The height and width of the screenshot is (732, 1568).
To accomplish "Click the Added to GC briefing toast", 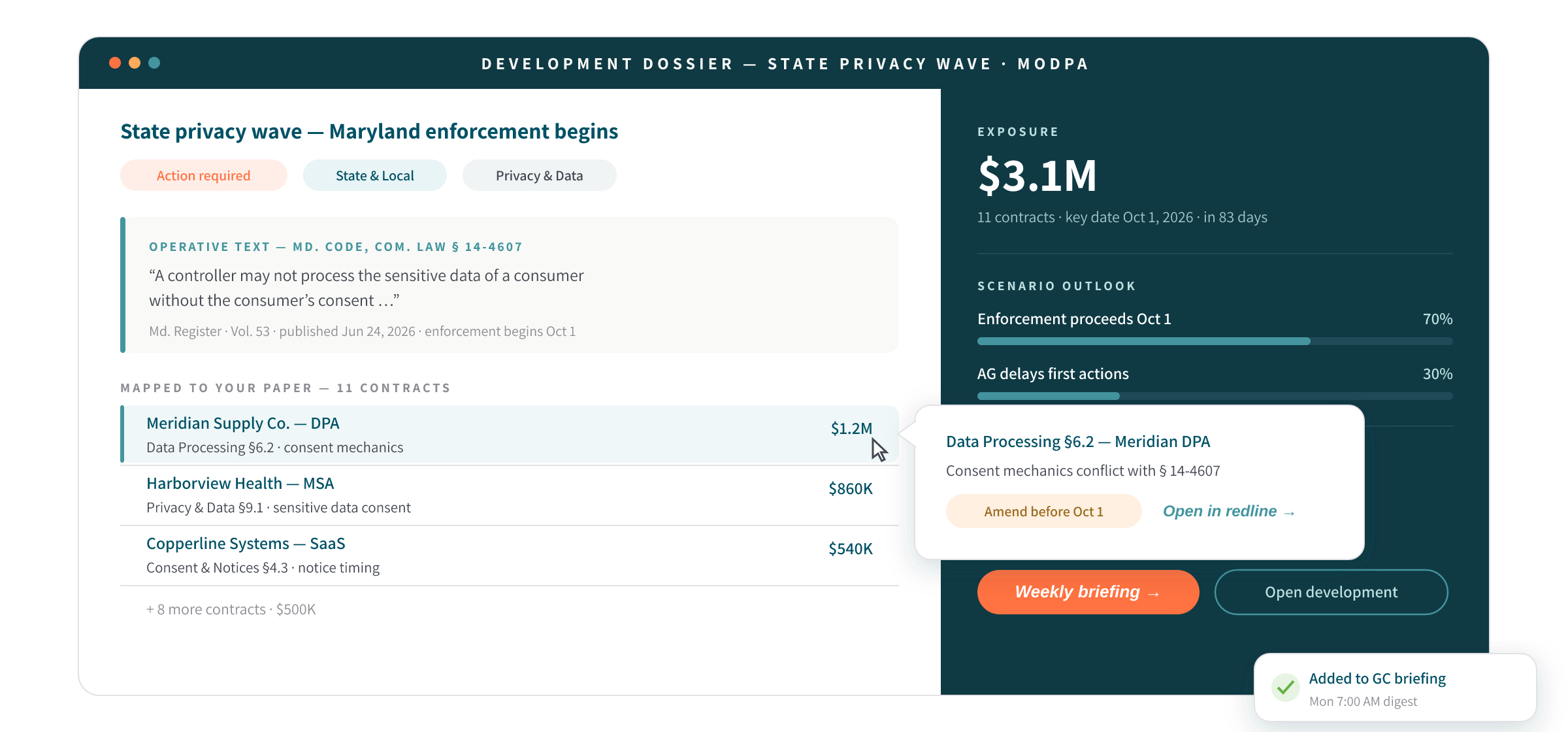I will point(1396,687).
